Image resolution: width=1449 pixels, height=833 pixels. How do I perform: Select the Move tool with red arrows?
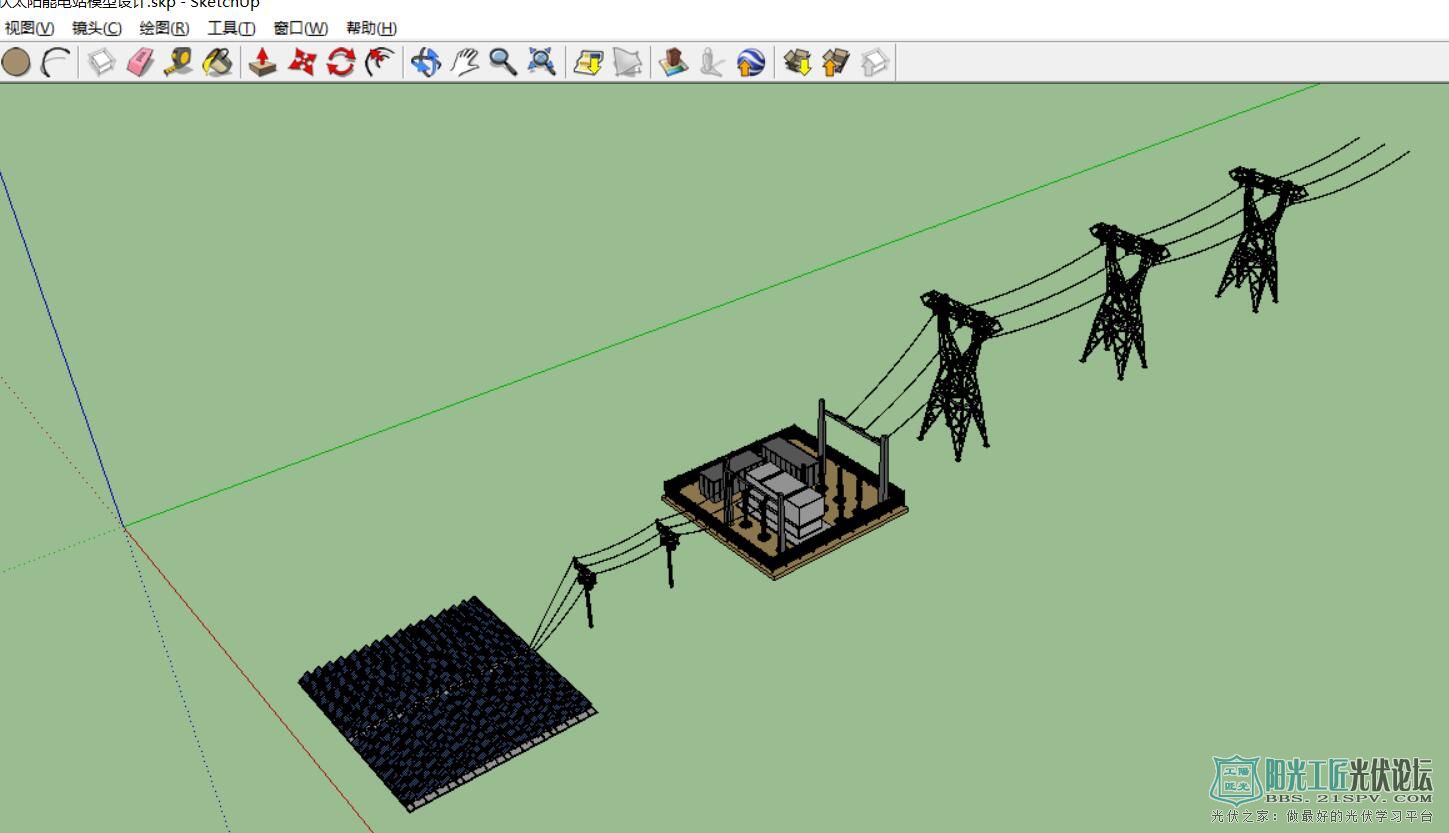click(301, 62)
